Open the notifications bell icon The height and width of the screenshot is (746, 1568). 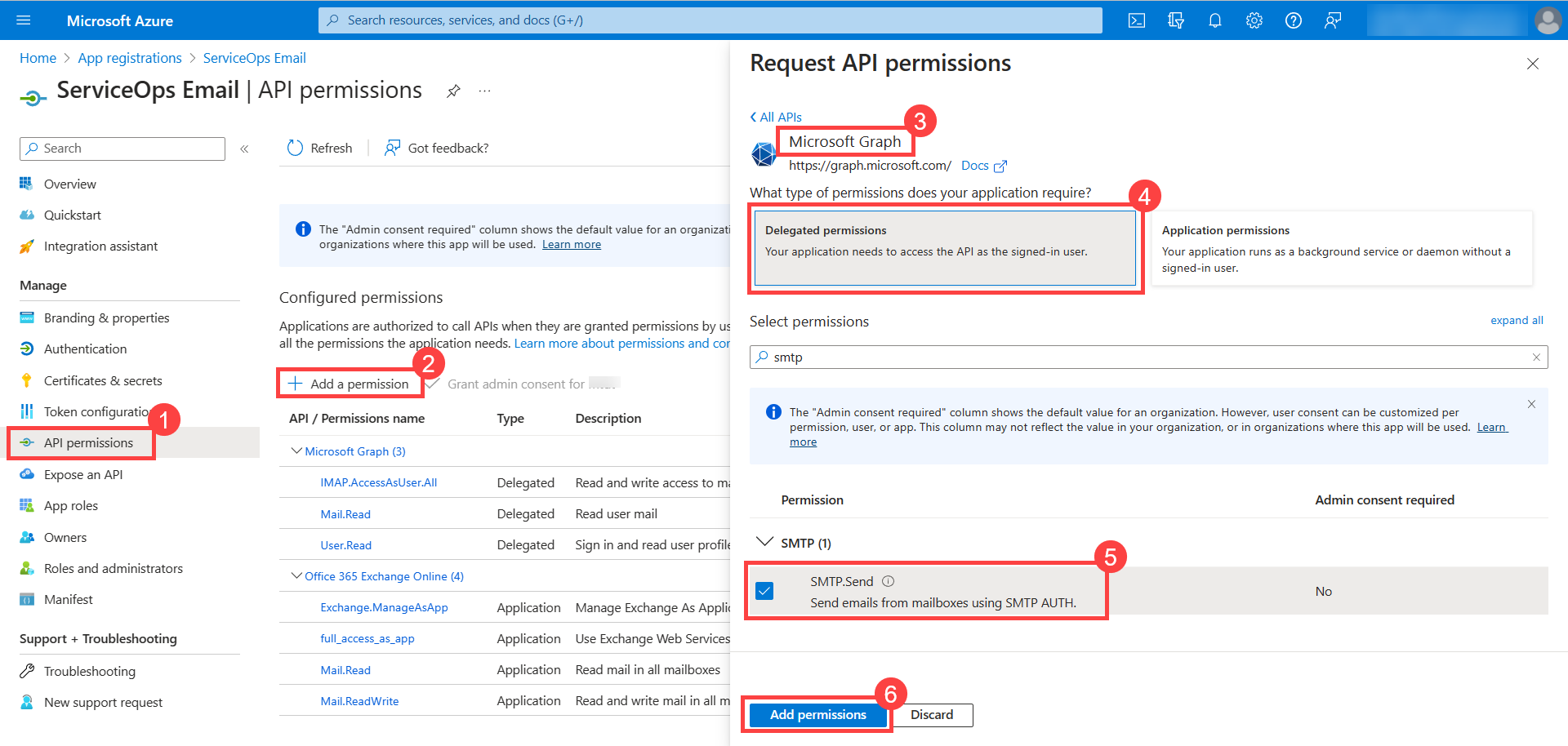click(1214, 20)
